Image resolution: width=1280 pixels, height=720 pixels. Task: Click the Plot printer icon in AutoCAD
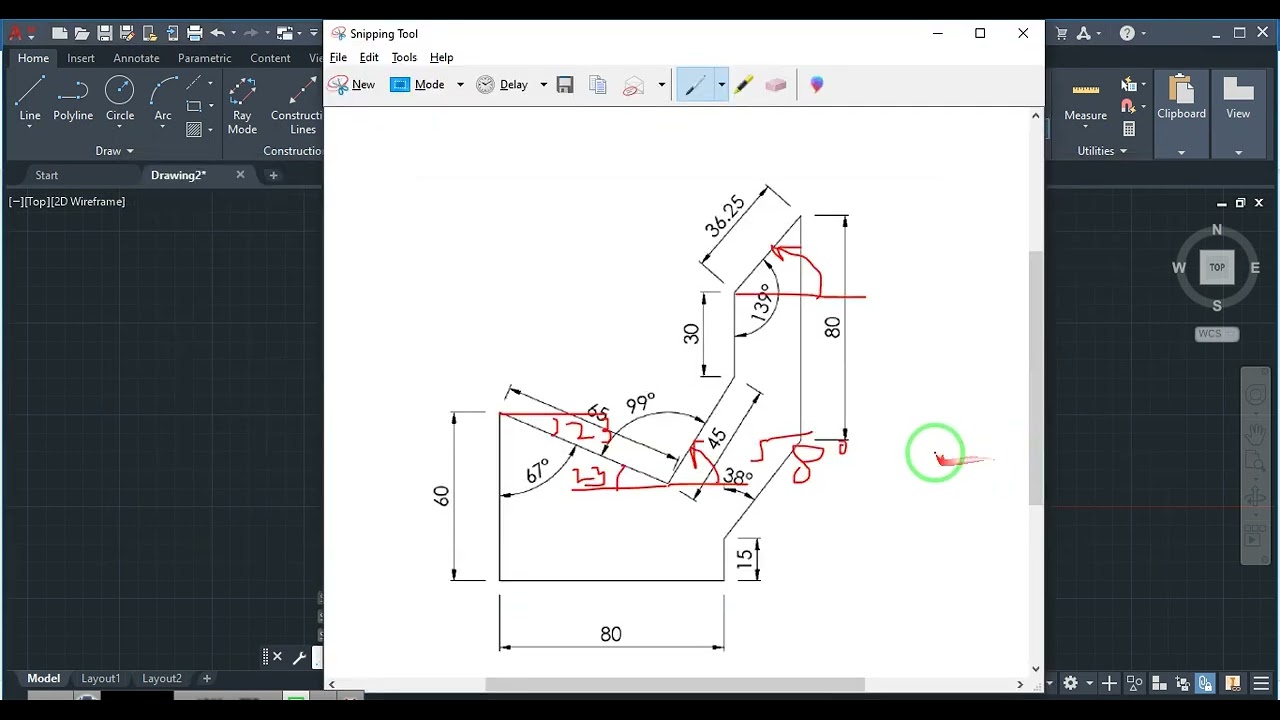click(x=194, y=33)
